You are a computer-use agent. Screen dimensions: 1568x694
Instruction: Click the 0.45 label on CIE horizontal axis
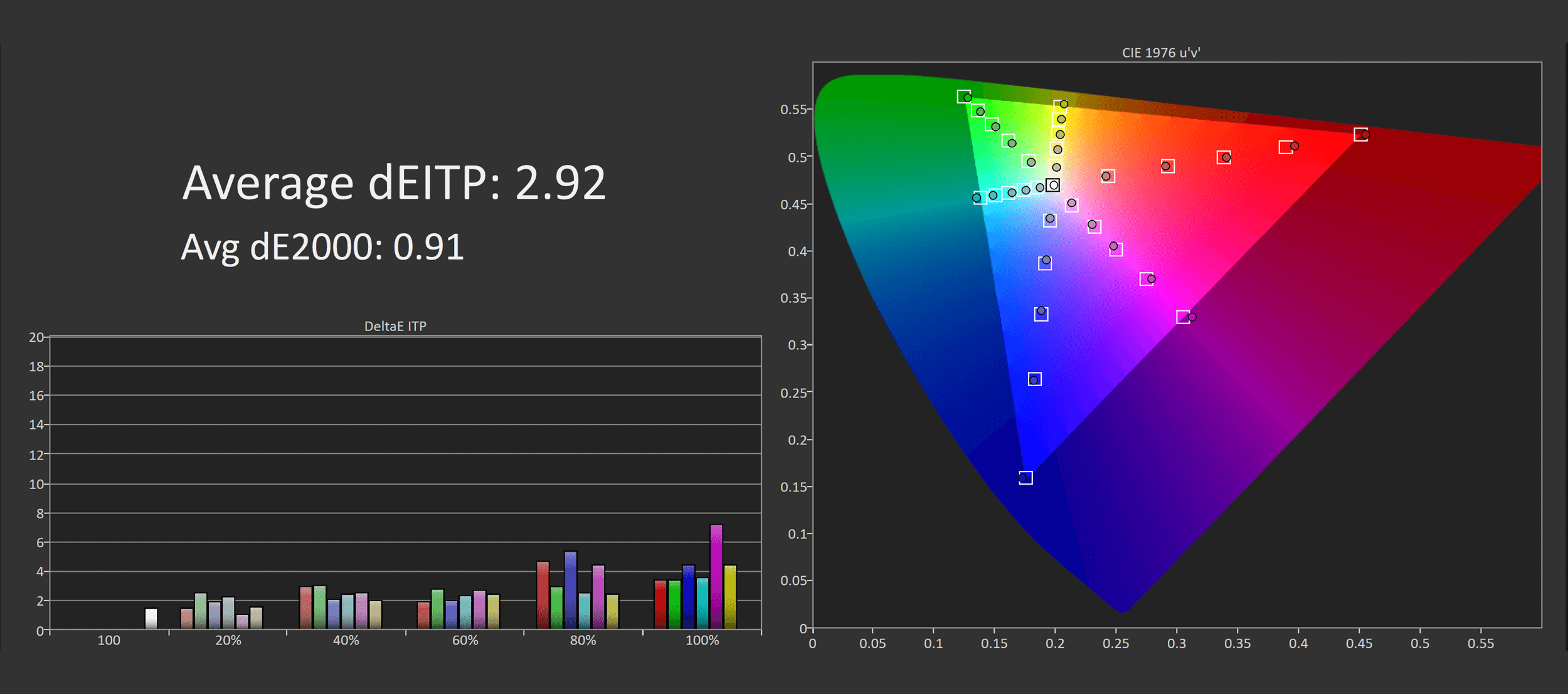1359,644
